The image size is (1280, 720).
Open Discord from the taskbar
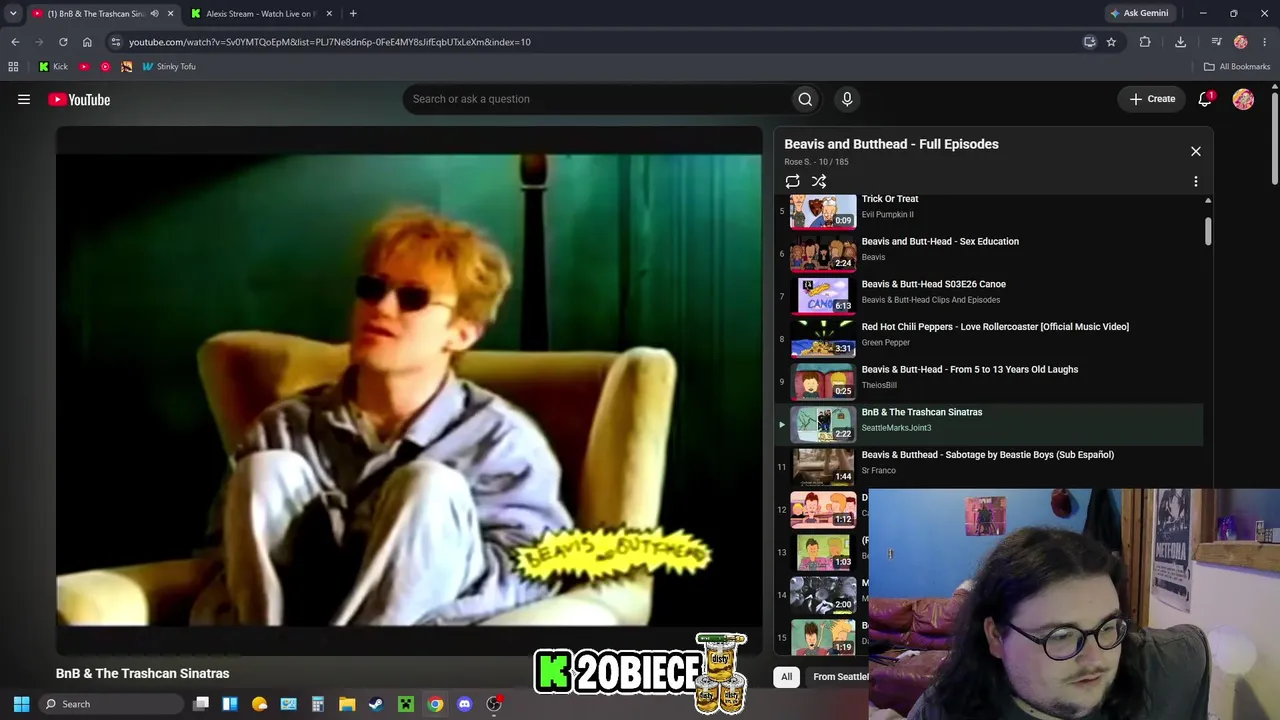[x=464, y=704]
